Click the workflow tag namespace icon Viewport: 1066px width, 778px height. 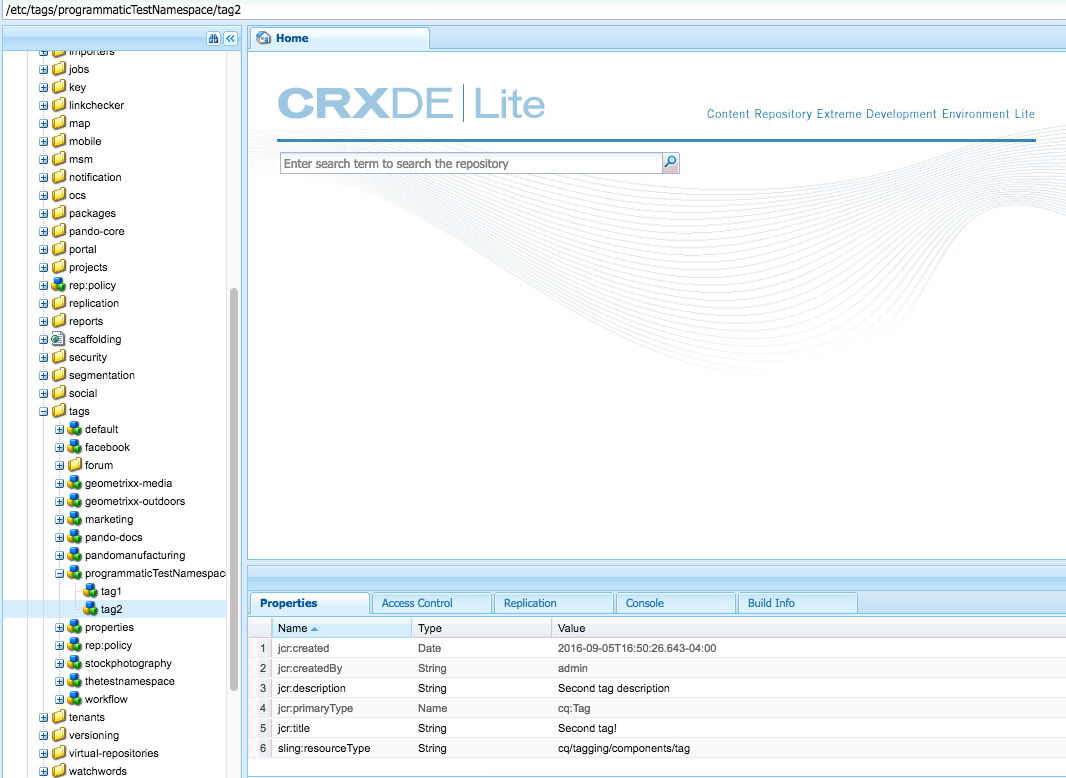pos(75,699)
